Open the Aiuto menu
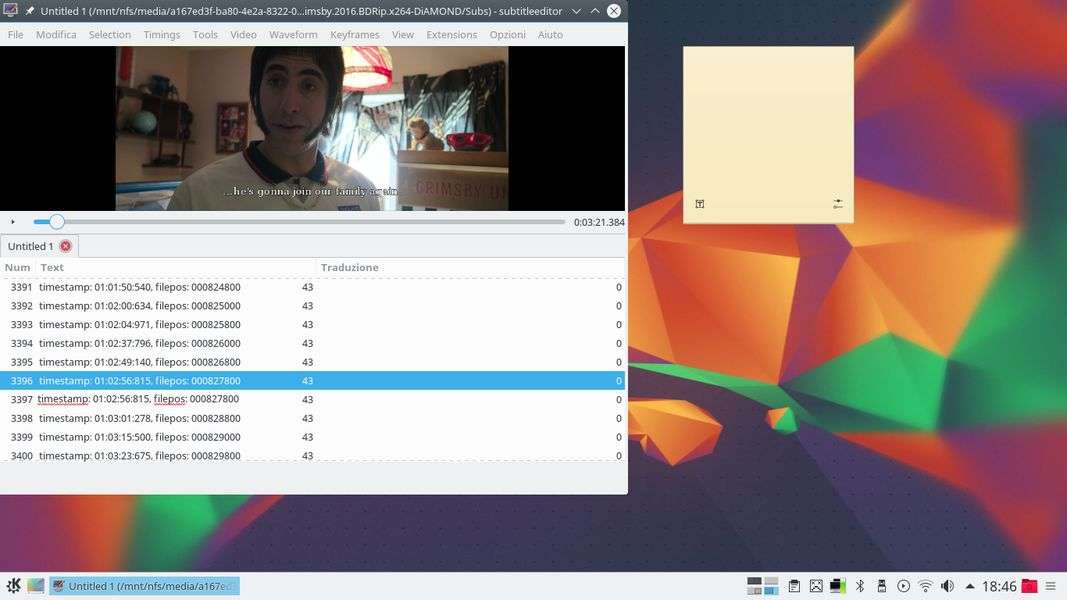 tap(551, 35)
